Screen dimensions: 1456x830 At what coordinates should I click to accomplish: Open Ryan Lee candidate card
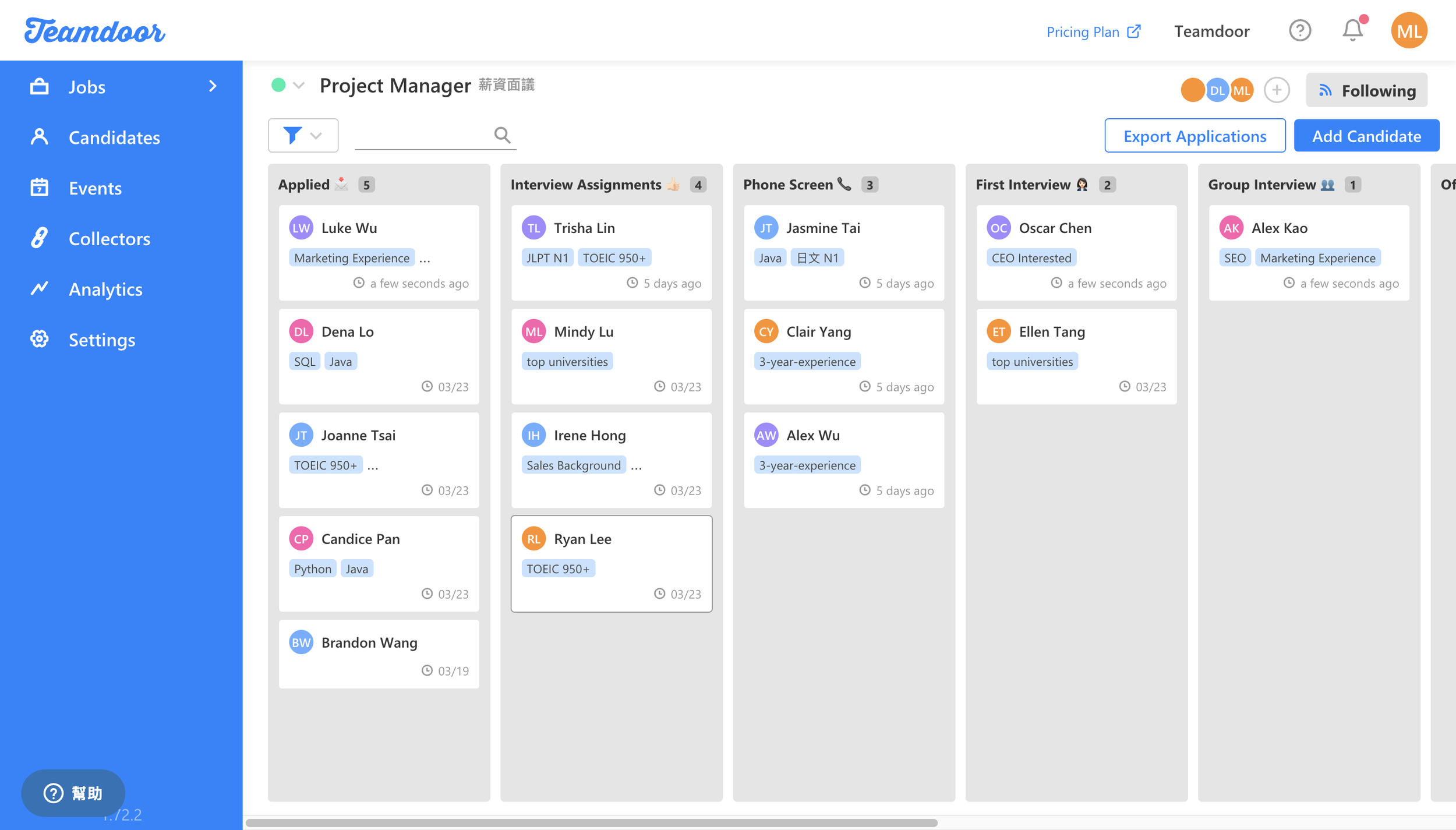pyautogui.click(x=611, y=563)
